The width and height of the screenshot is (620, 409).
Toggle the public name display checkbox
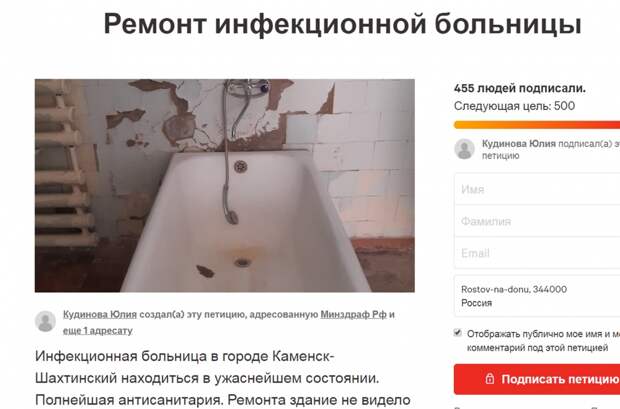457,333
